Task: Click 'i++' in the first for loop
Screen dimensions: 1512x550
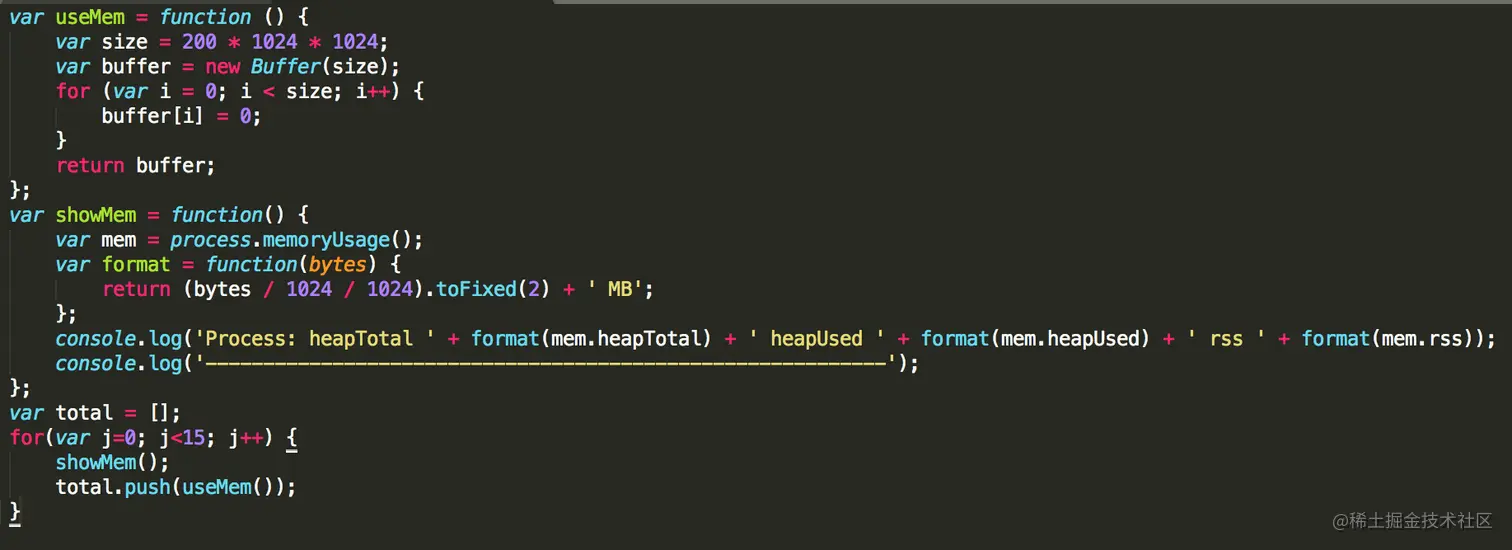Action: coord(371,91)
